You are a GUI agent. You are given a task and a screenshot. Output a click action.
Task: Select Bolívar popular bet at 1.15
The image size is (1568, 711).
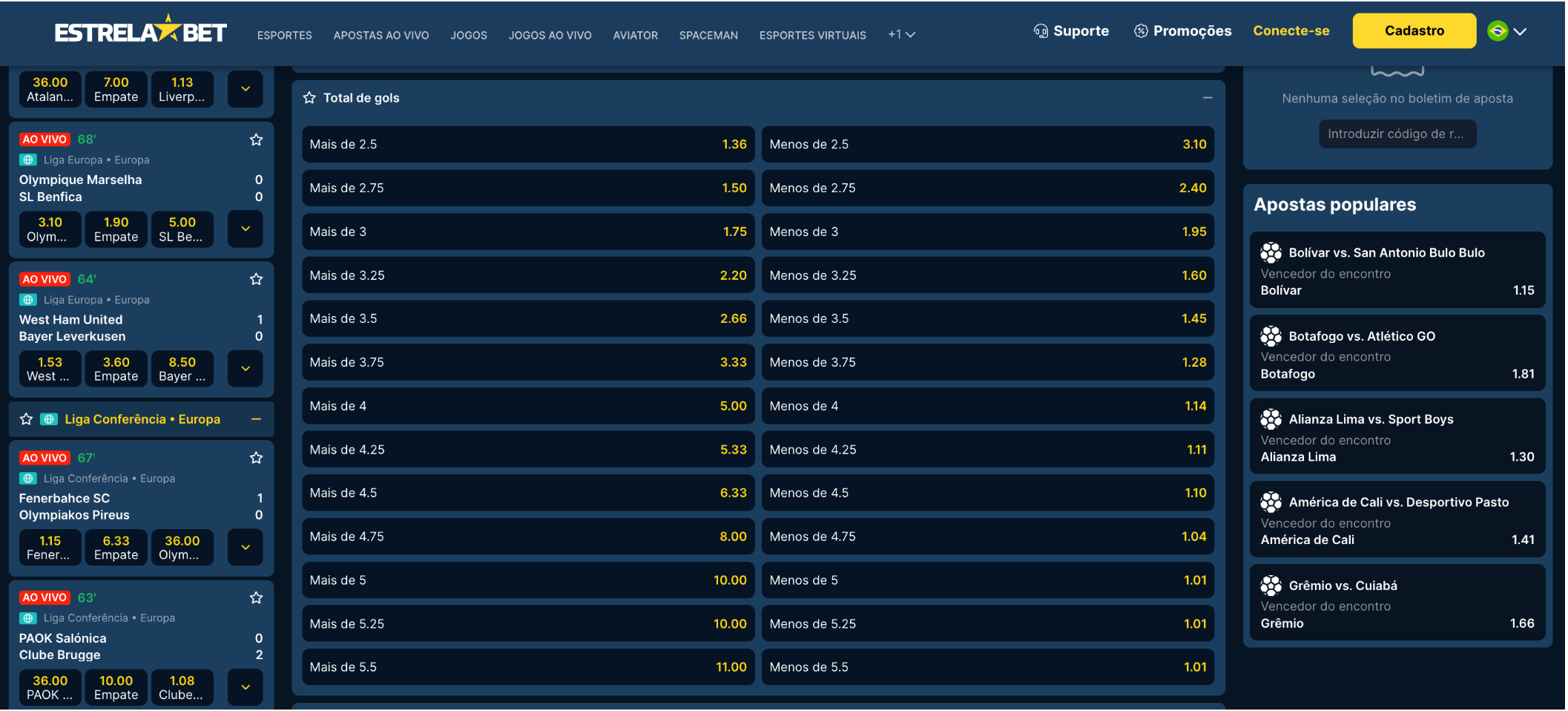pyautogui.click(x=1397, y=270)
